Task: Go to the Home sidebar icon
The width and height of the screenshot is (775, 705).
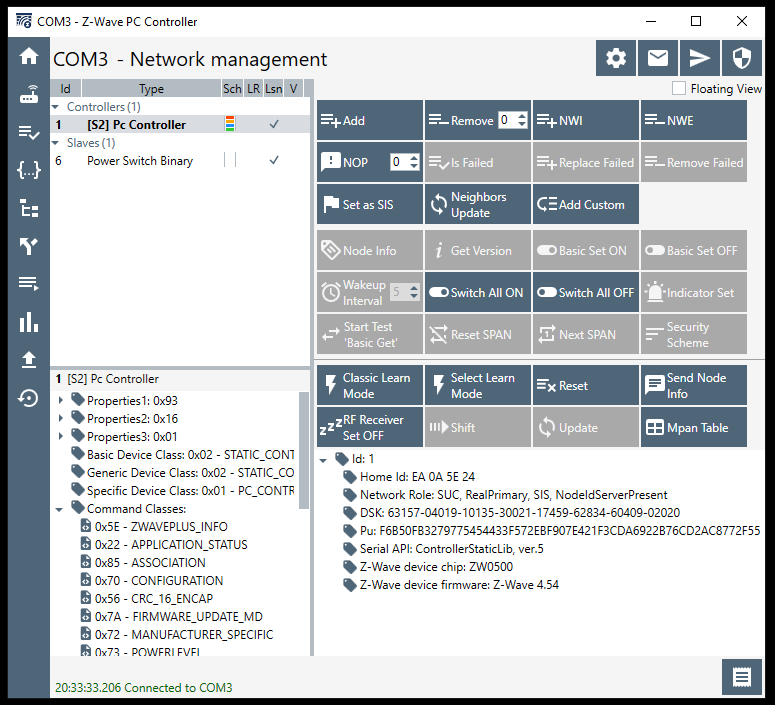Action: click(29, 57)
